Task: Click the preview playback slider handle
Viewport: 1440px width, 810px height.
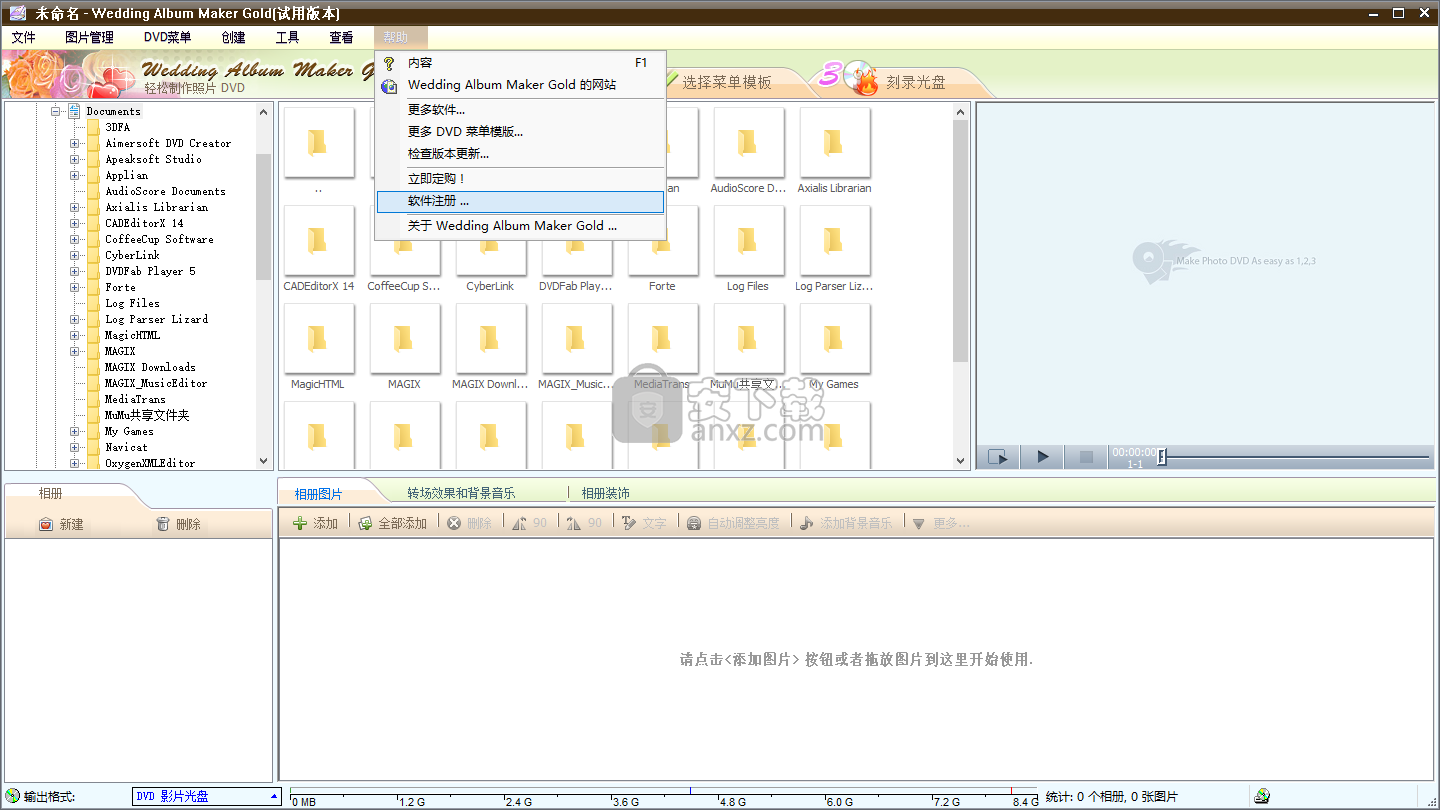Action: coord(1162,457)
